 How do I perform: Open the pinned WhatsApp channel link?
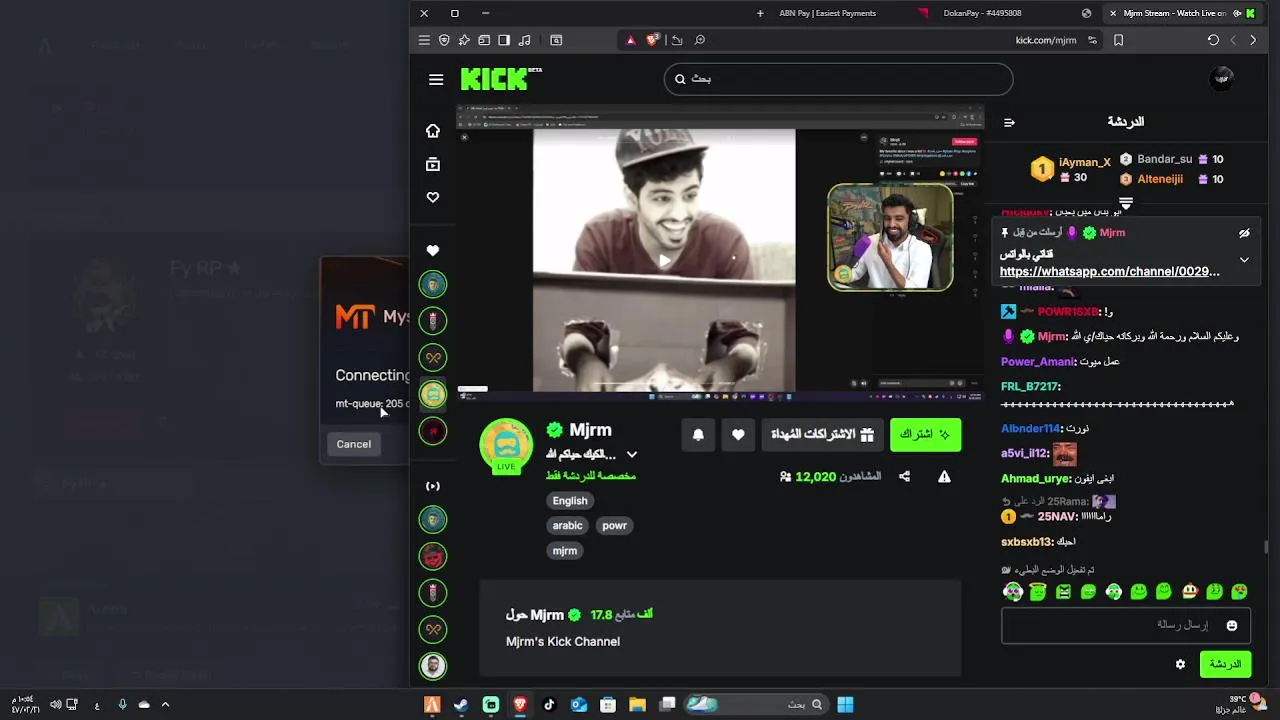click(x=1109, y=271)
